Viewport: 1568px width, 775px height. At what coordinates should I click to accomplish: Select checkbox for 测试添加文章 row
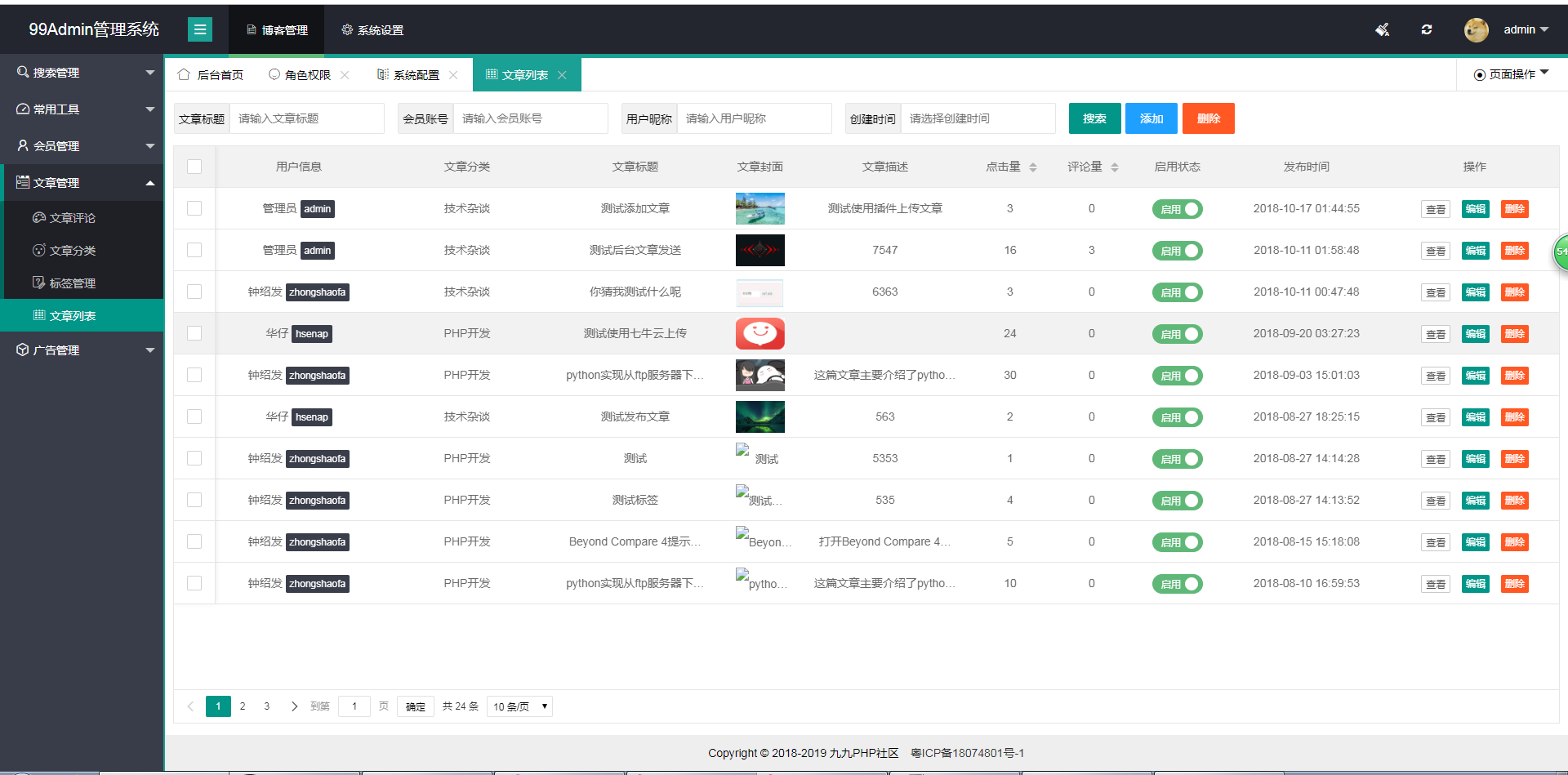[x=194, y=208]
